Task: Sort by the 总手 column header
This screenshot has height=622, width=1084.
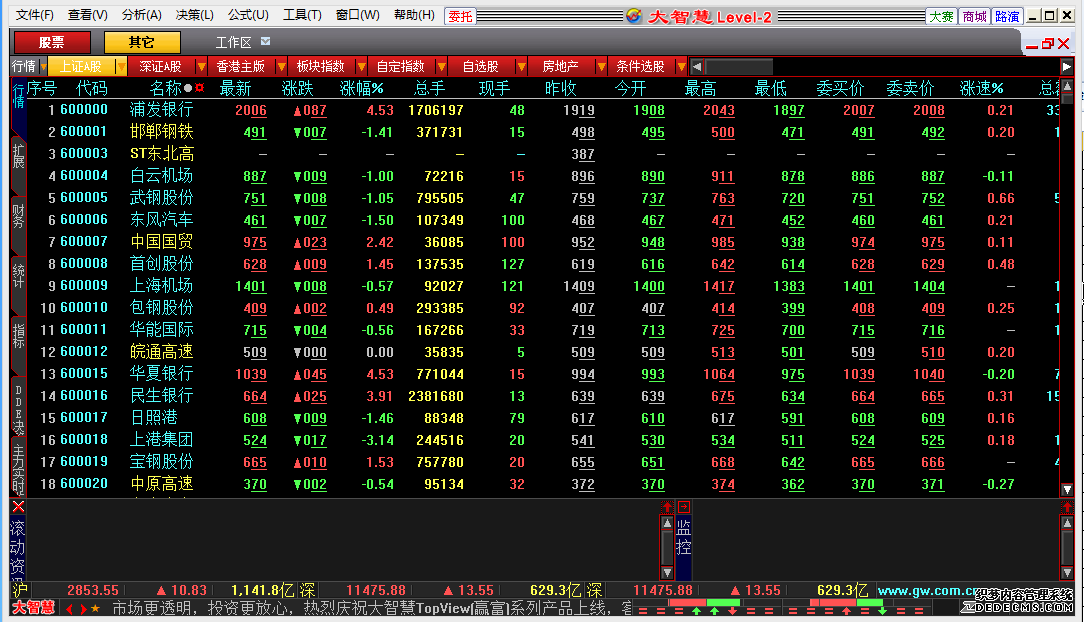Action: click(x=430, y=88)
